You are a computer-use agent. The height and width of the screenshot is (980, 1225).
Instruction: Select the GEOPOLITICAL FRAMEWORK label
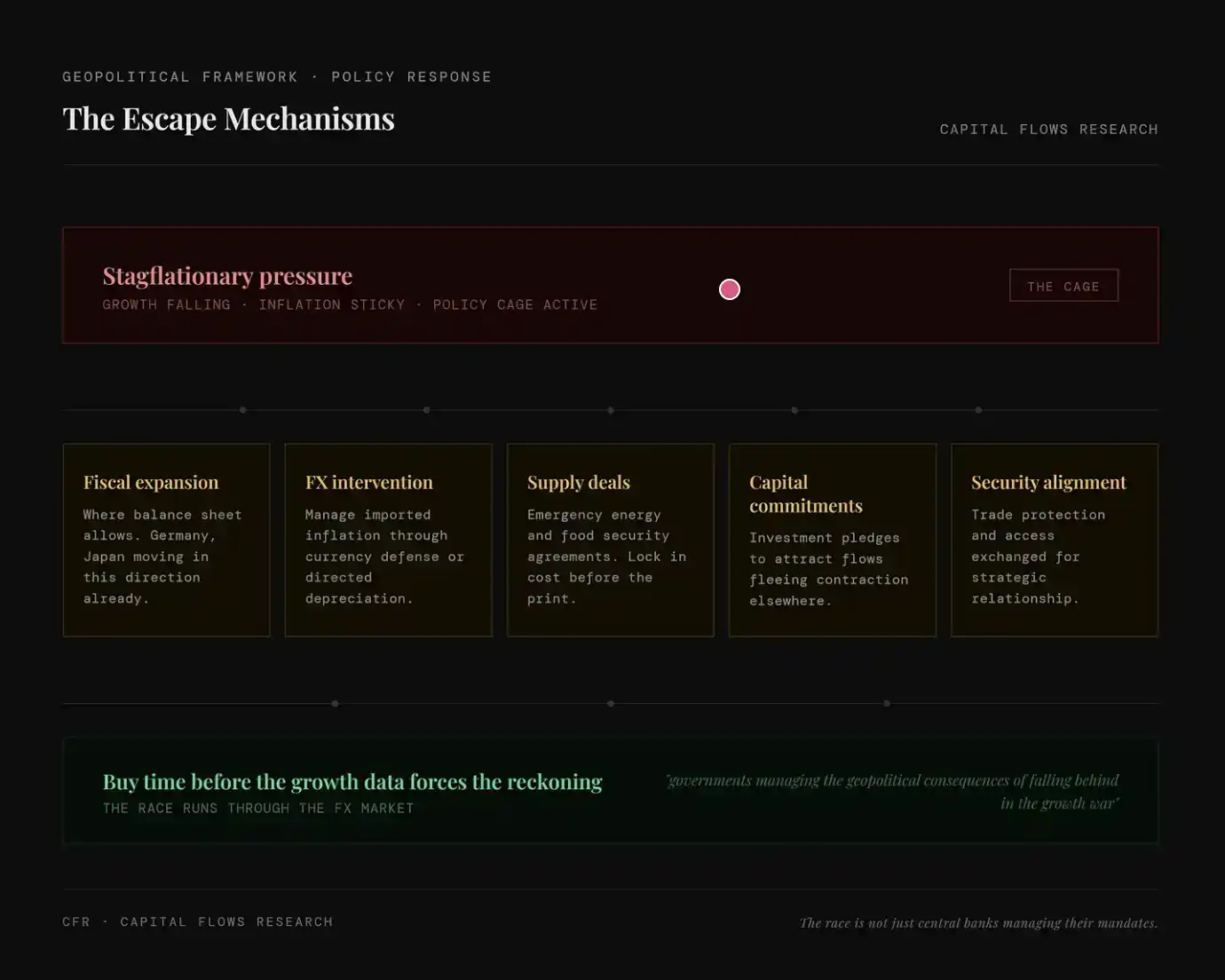(x=180, y=77)
